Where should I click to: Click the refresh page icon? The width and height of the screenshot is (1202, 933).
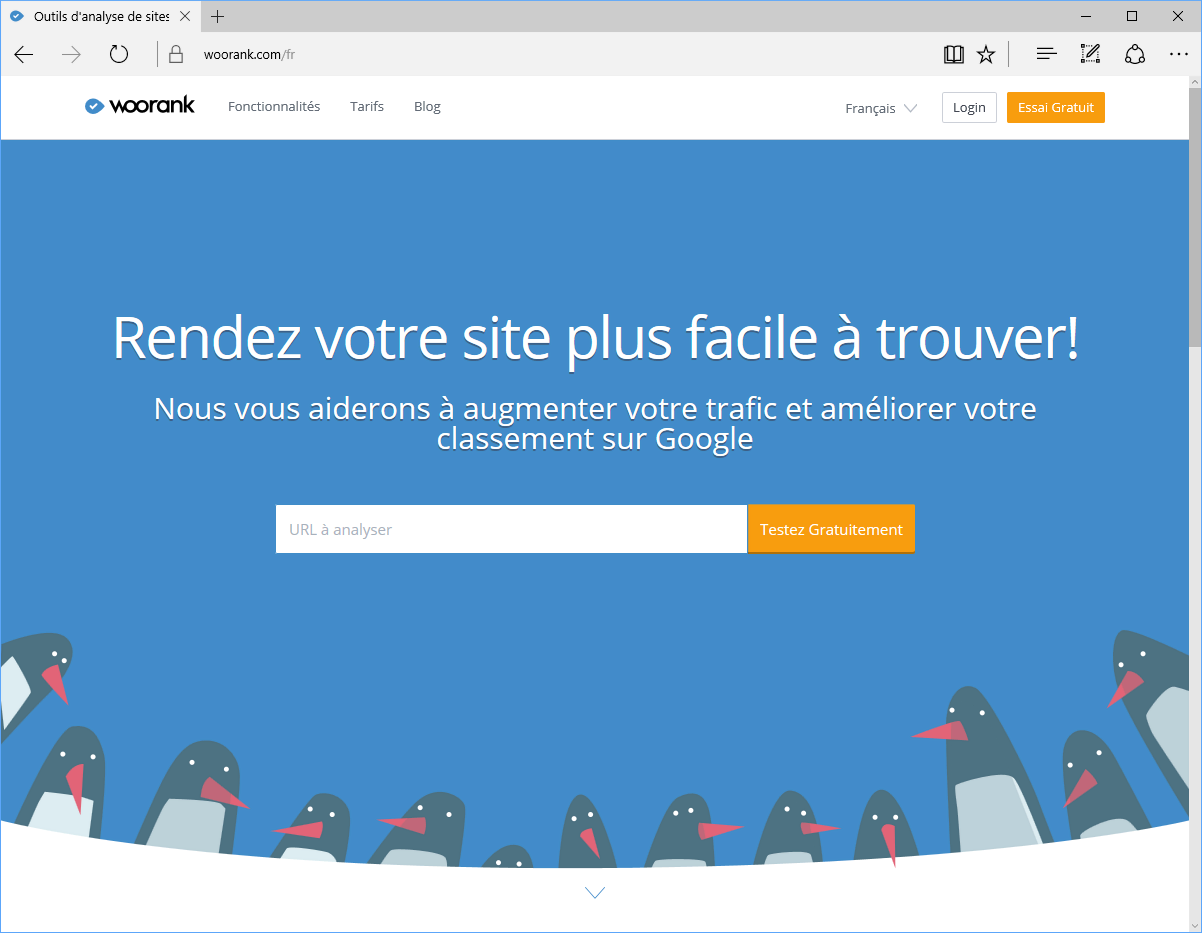[119, 55]
